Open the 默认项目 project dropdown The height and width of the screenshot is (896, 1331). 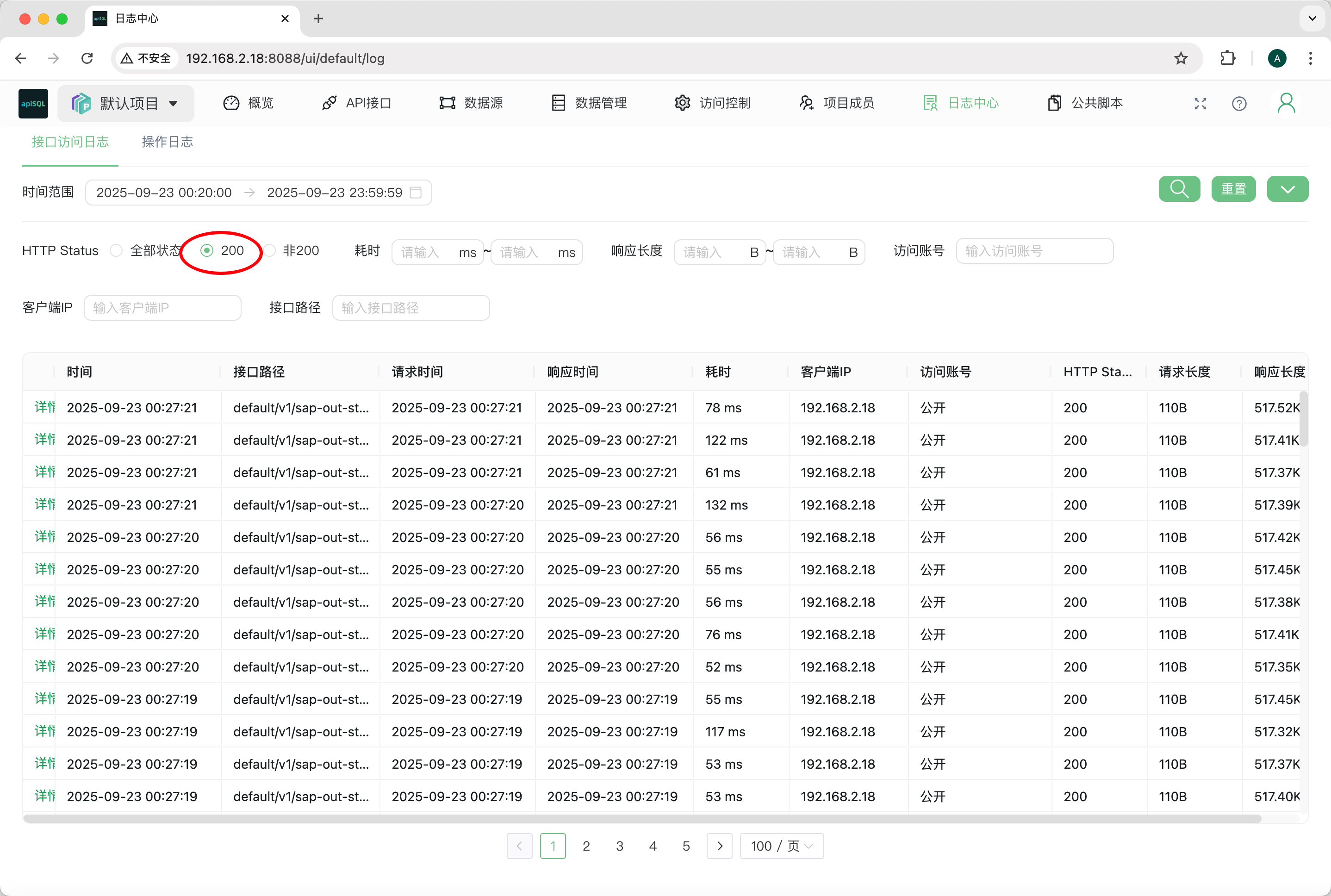point(126,103)
